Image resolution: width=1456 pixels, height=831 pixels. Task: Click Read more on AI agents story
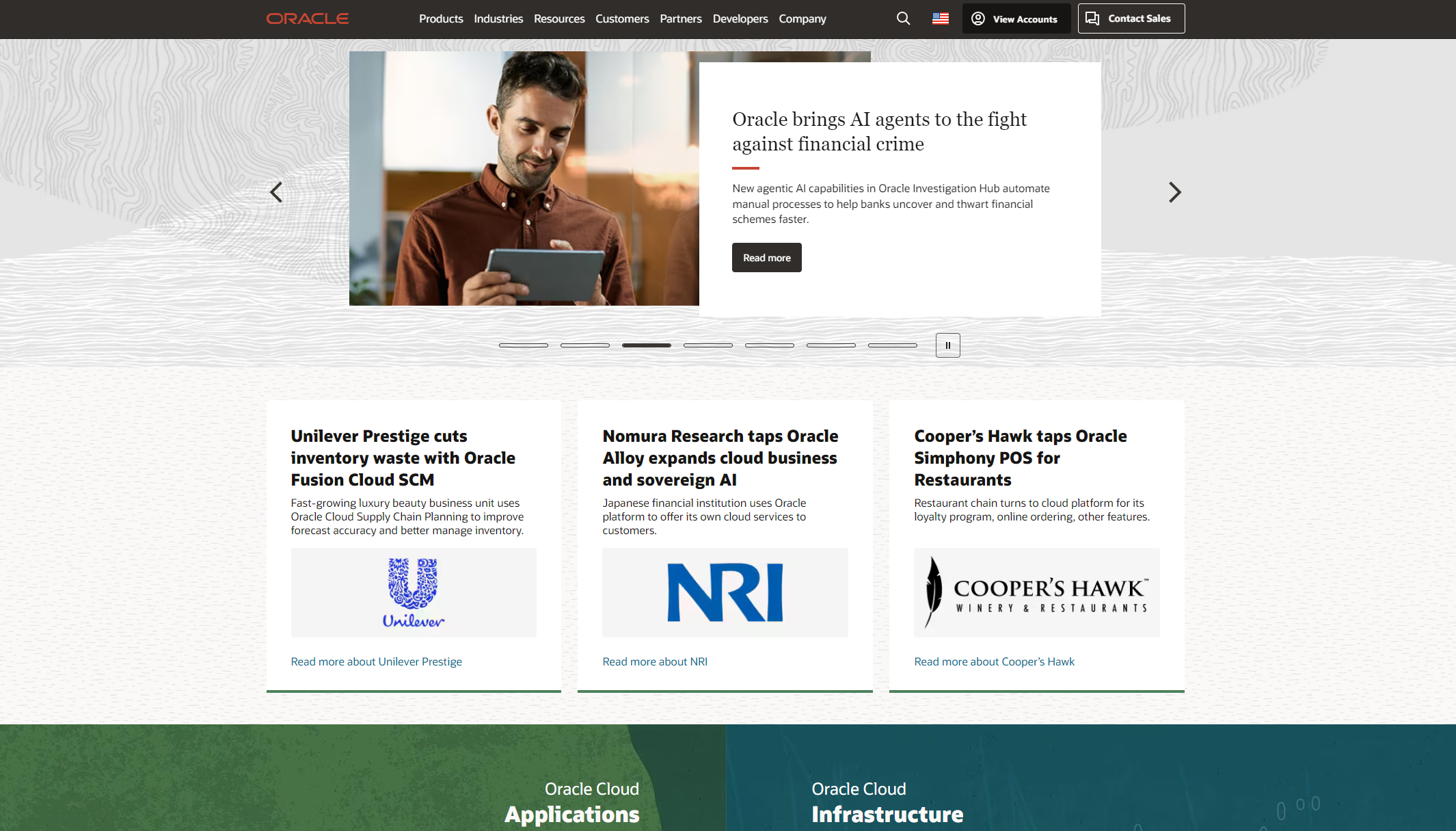click(767, 258)
